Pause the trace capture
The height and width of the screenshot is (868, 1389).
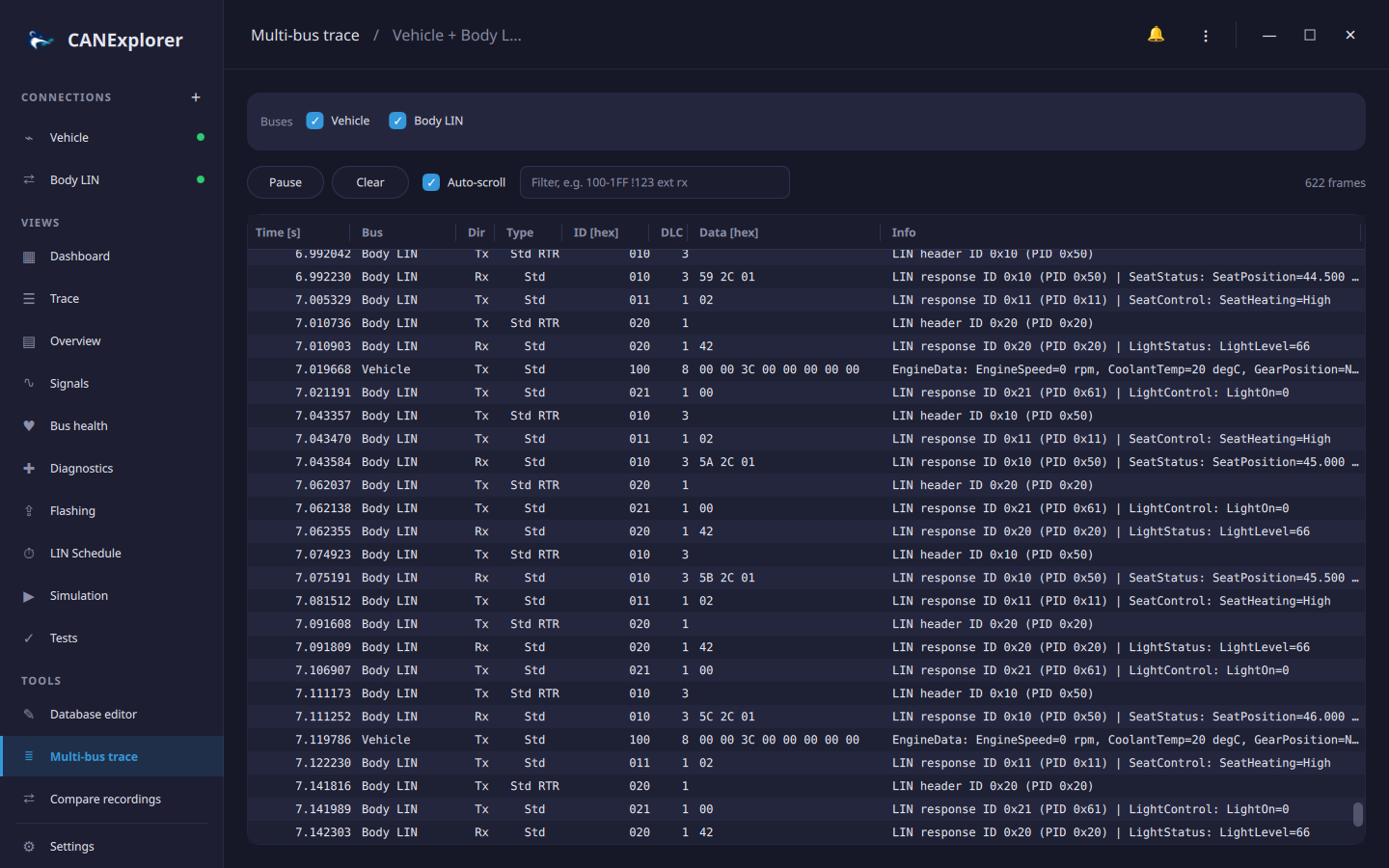286,182
